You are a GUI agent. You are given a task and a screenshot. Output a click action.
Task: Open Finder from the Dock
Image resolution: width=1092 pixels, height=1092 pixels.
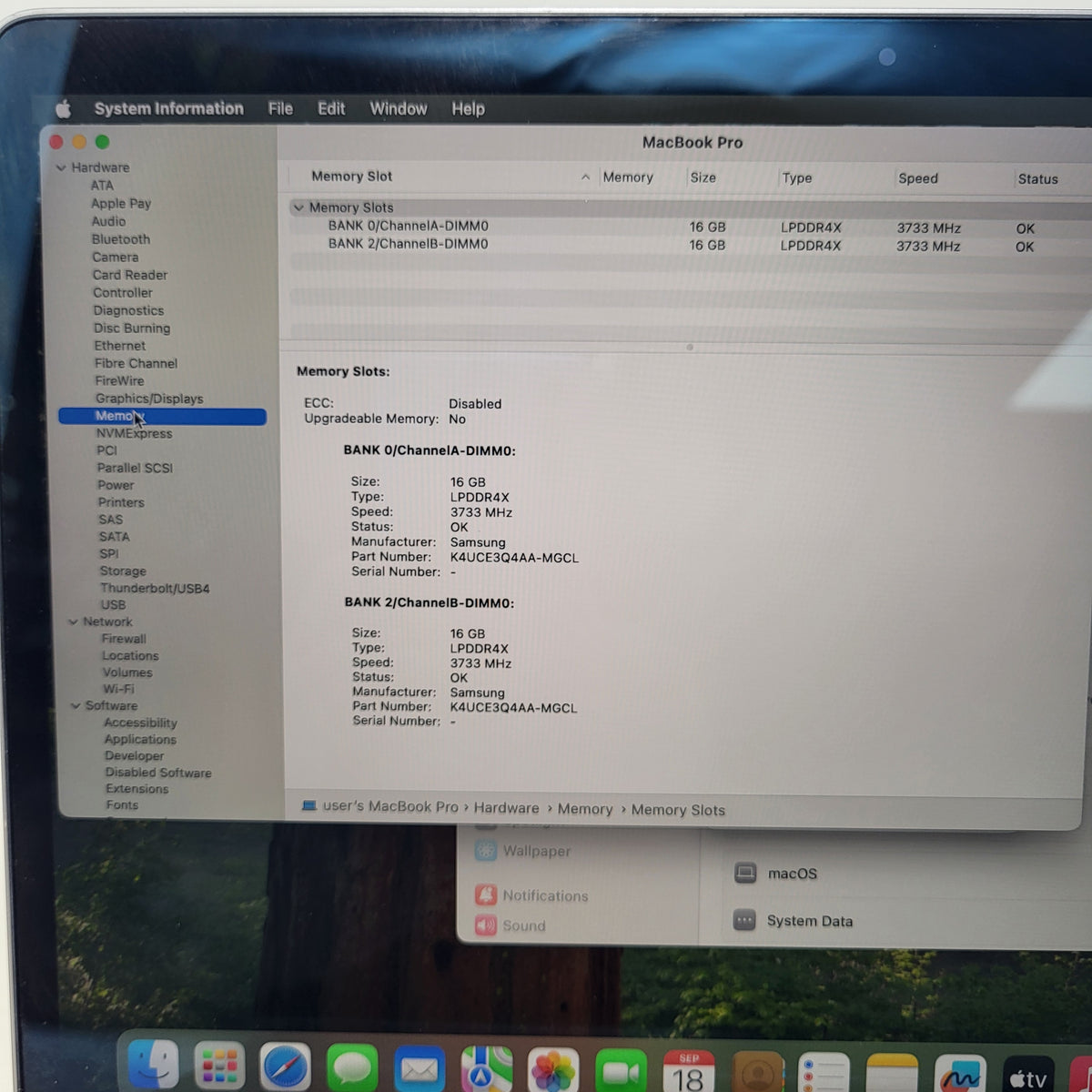pos(153,1067)
